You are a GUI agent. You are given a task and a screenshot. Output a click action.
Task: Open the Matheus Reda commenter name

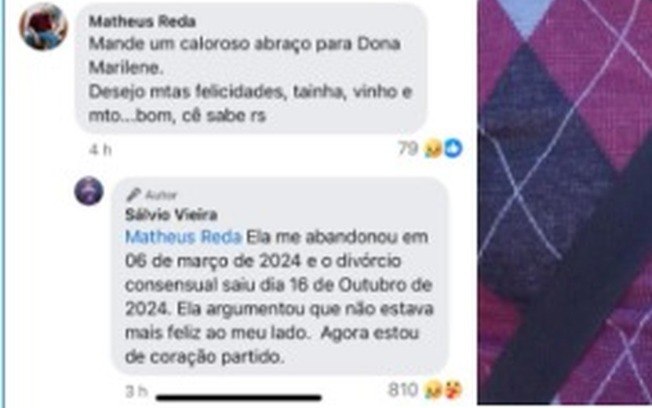pyautogui.click(x=142, y=21)
